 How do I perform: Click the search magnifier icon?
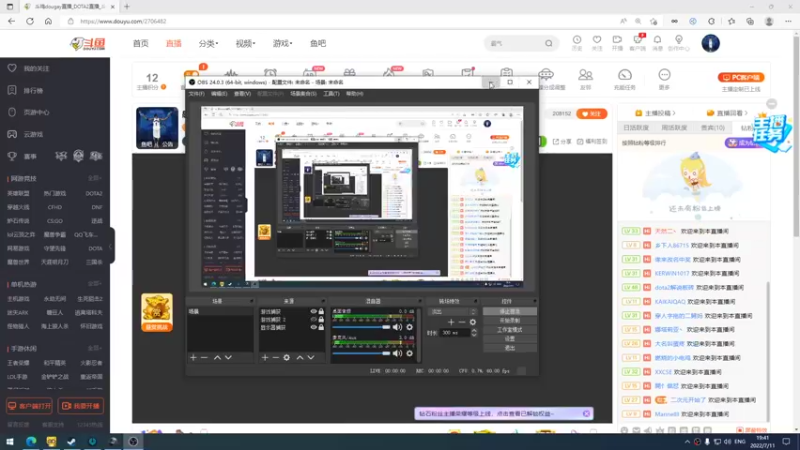548,43
